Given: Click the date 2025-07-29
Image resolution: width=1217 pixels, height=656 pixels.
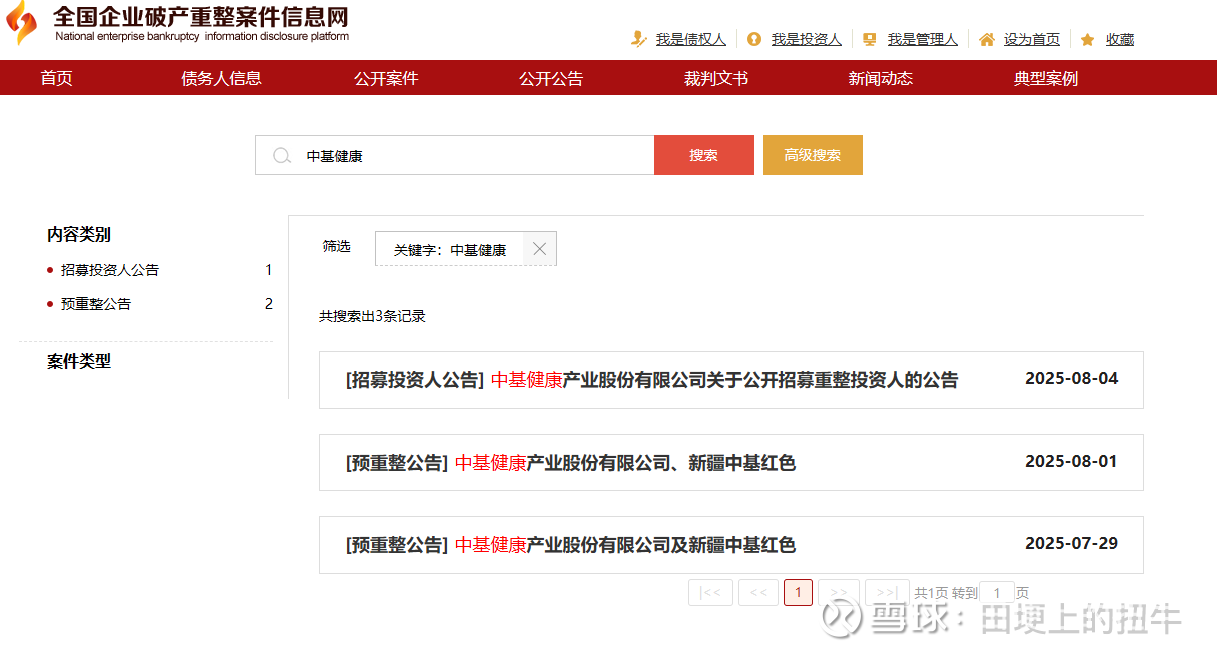Looking at the screenshot, I should click(x=1072, y=544).
